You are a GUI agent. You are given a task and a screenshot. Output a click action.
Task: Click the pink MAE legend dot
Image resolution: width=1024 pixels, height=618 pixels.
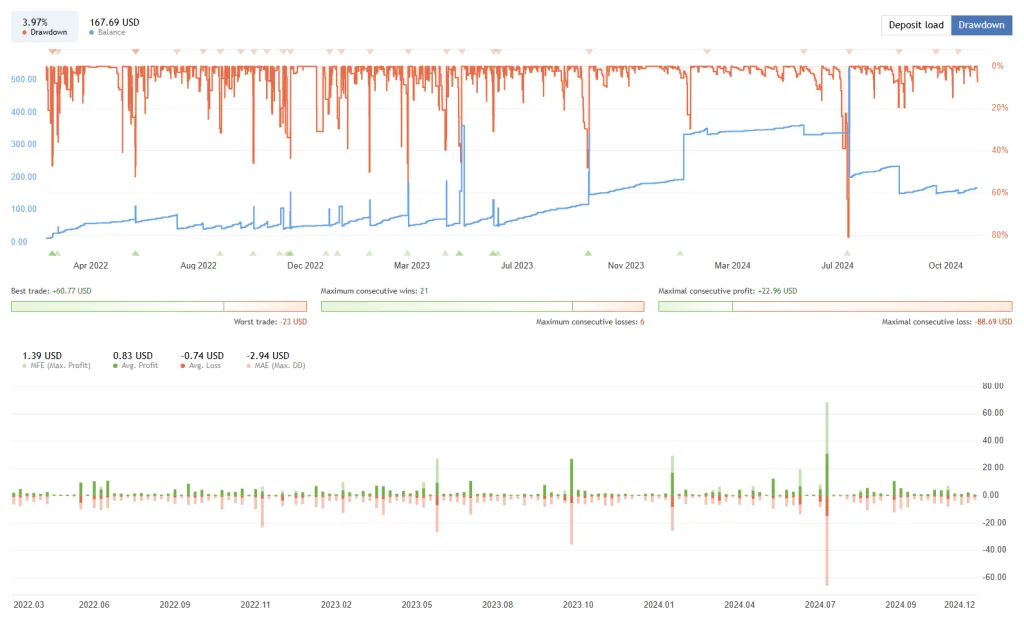[248, 366]
